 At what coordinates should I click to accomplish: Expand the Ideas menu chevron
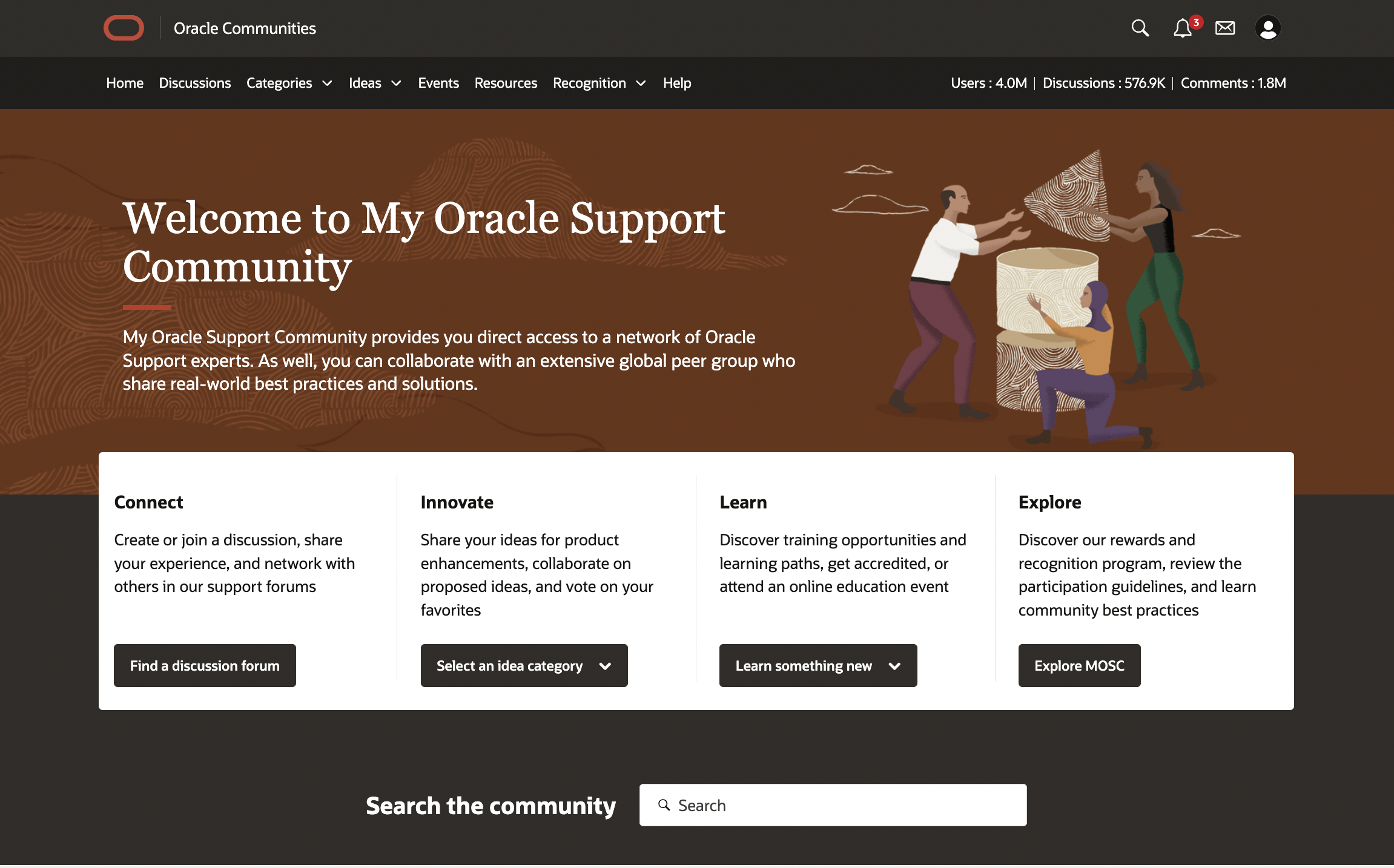point(396,84)
